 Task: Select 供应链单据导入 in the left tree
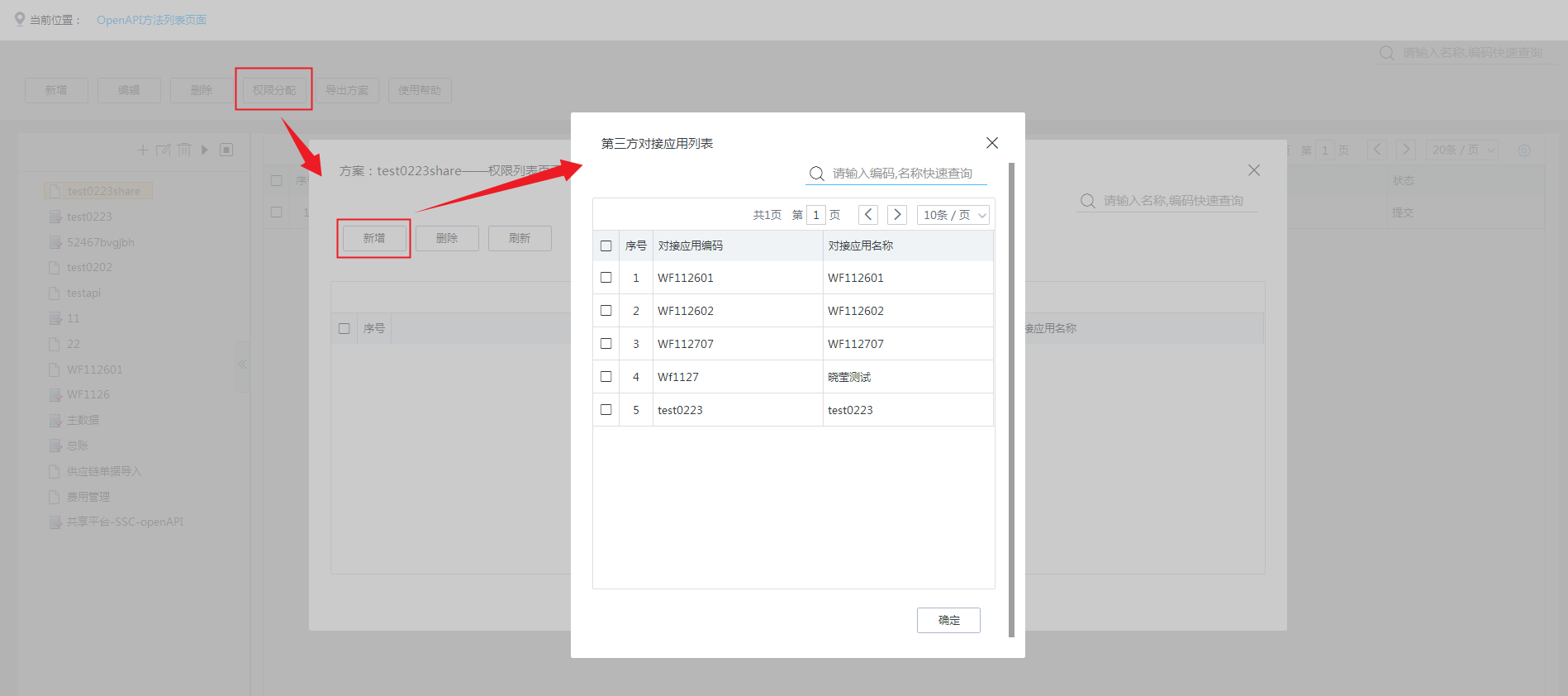[104, 471]
